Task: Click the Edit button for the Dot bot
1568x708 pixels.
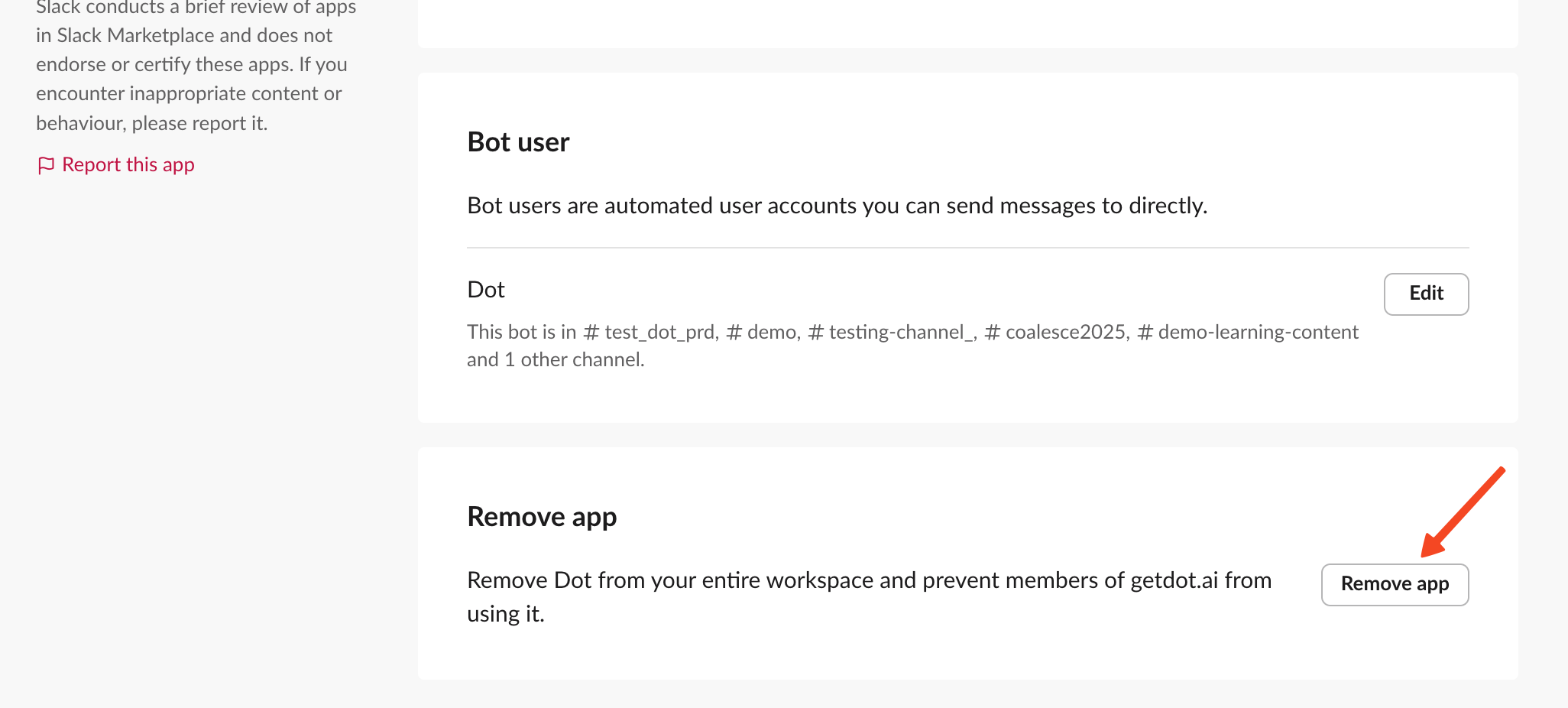Action: click(x=1426, y=294)
